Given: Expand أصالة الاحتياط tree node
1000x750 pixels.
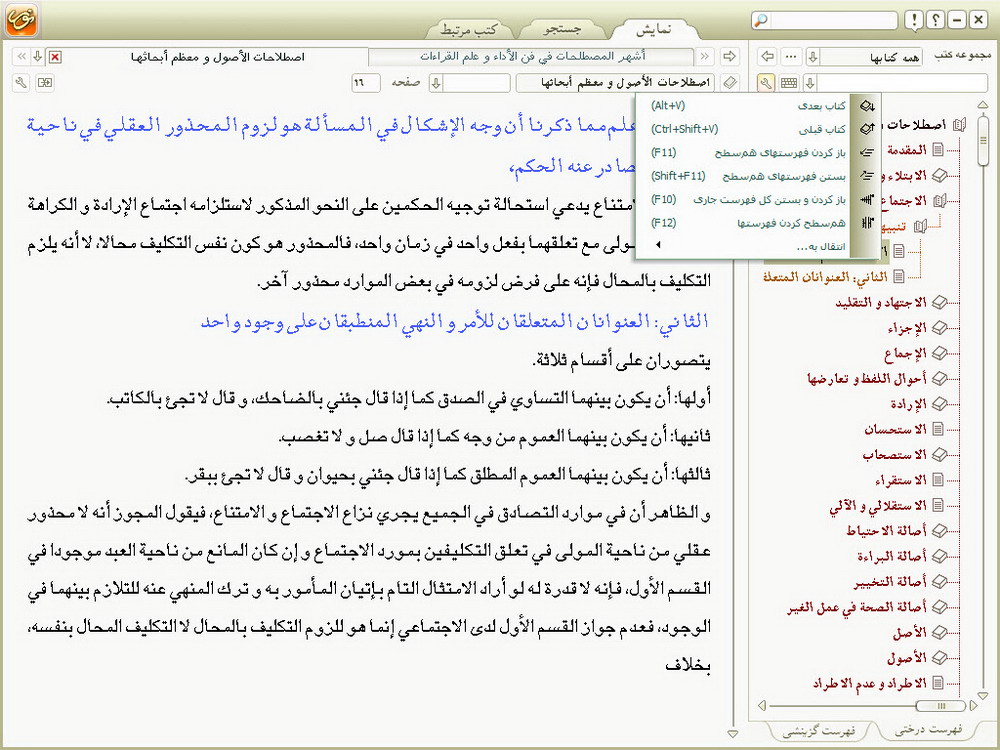Looking at the screenshot, I should click(x=939, y=531).
